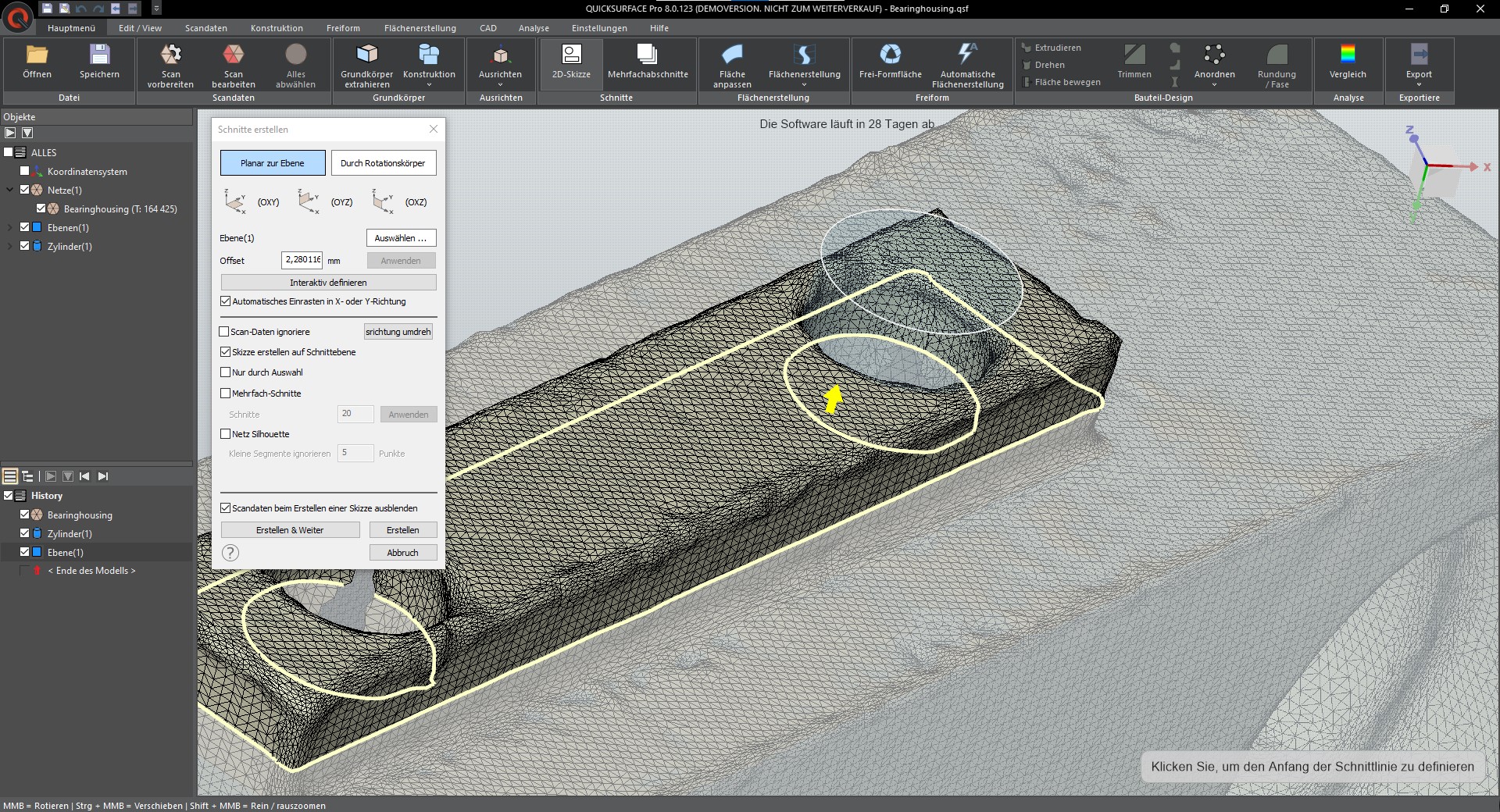Click the Offset value field
This screenshot has height=812, width=1500.
[302, 260]
